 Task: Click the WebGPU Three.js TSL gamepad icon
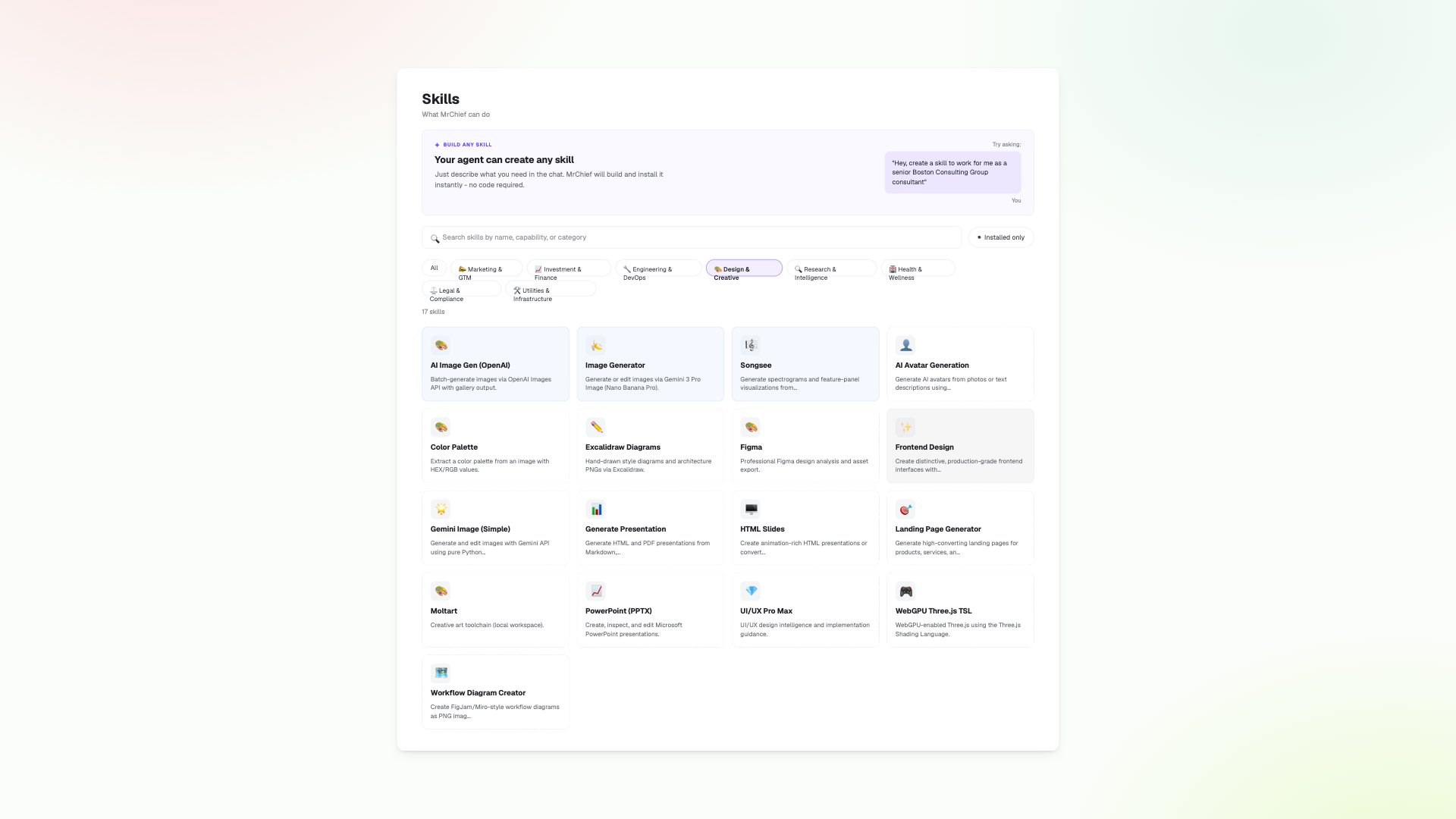tap(905, 591)
